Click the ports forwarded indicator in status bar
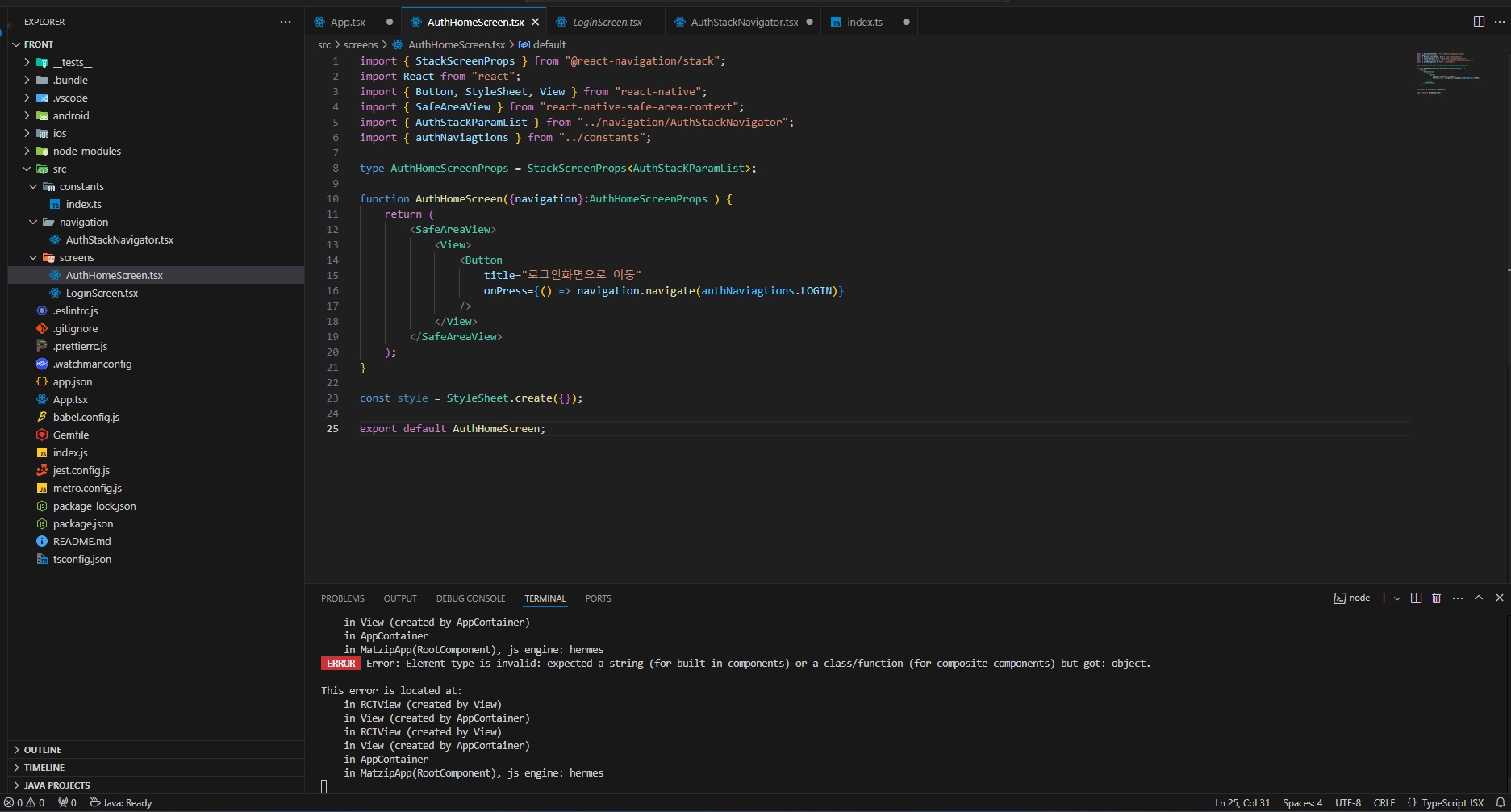 pos(67,802)
